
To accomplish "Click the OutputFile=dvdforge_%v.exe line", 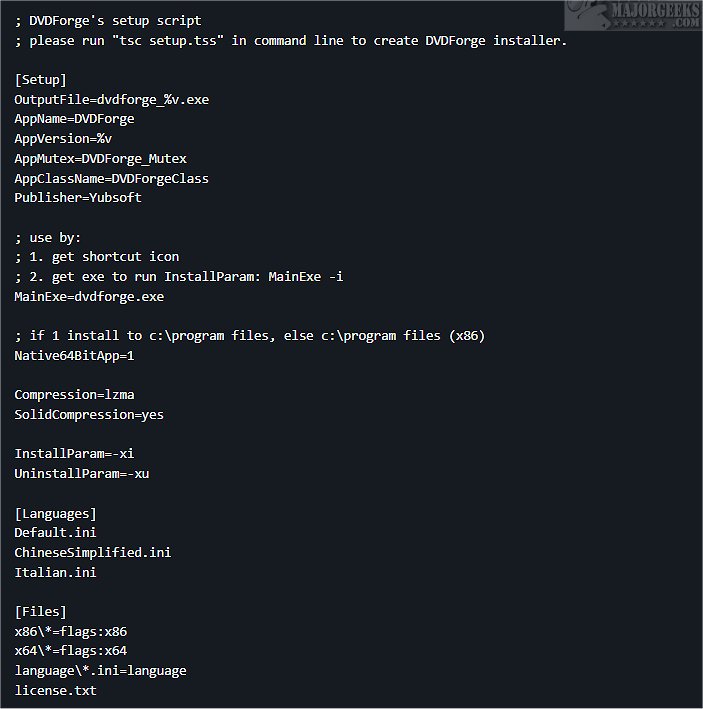I will tap(111, 99).
